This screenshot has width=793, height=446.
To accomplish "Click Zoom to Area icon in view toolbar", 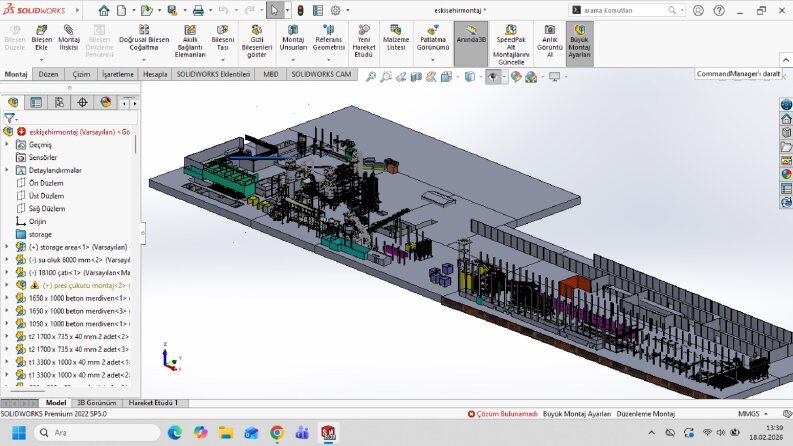I will pos(386,77).
